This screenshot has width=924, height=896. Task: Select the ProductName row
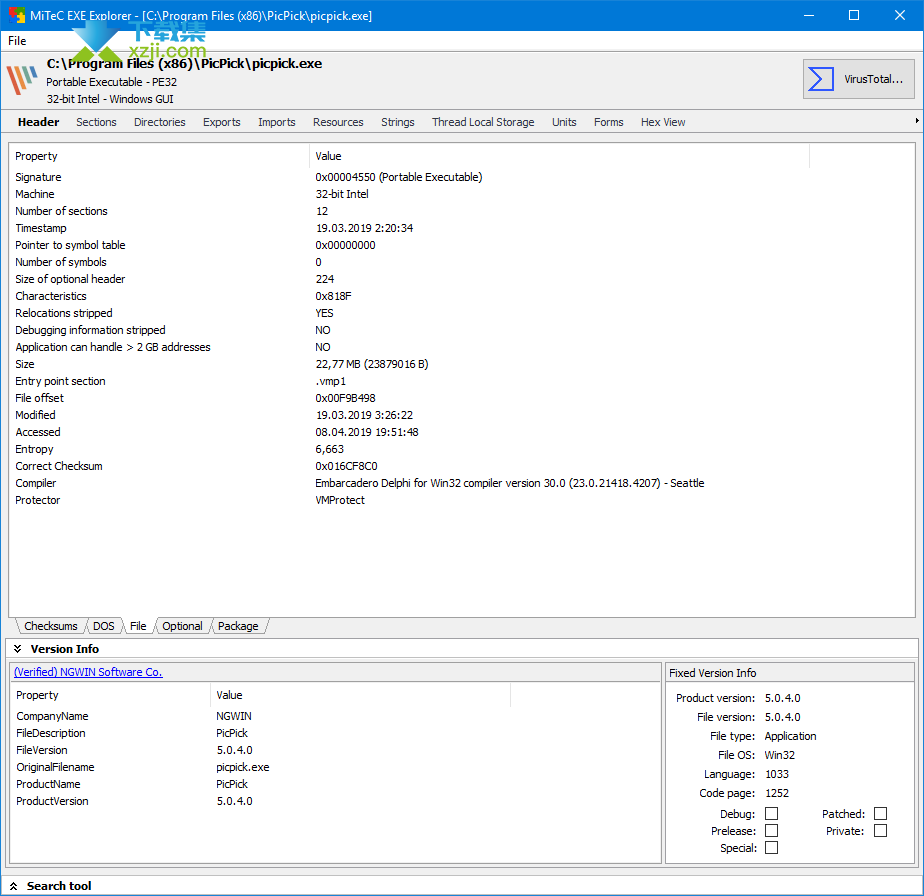pos(335,785)
